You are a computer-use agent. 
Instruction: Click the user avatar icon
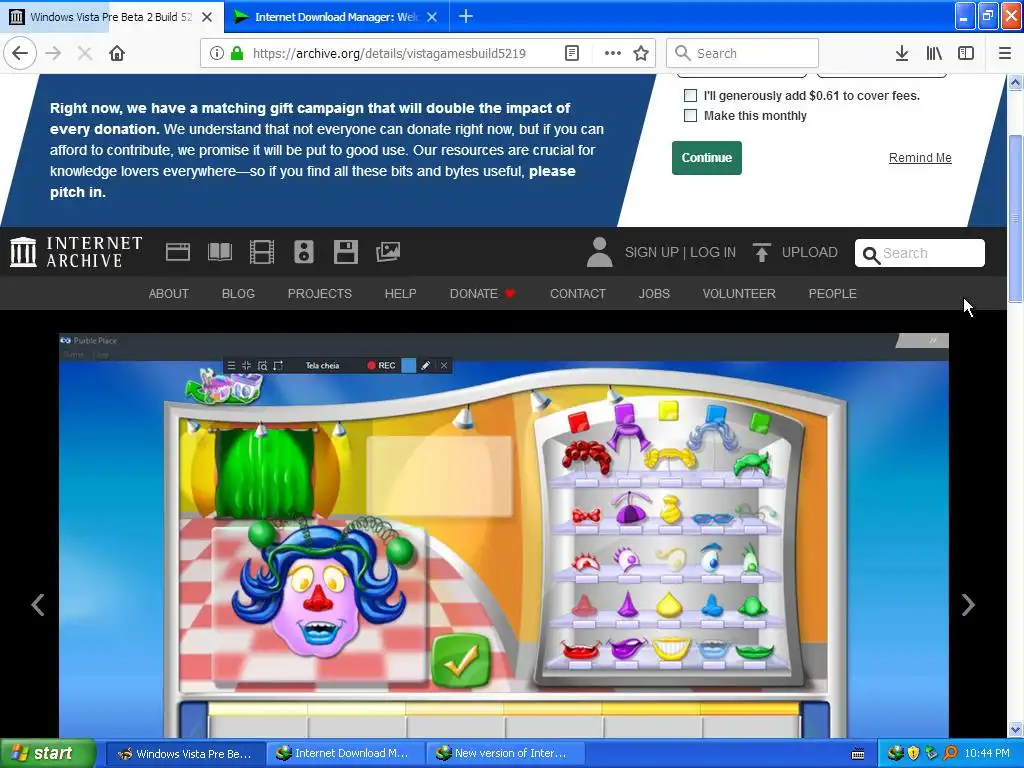pos(599,252)
